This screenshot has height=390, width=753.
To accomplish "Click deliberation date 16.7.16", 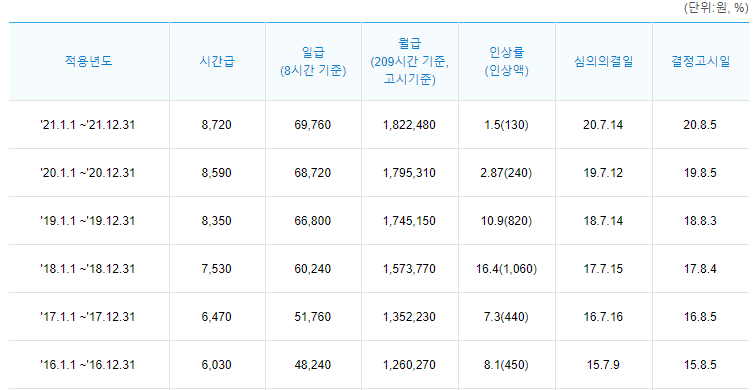I will click(x=604, y=317).
